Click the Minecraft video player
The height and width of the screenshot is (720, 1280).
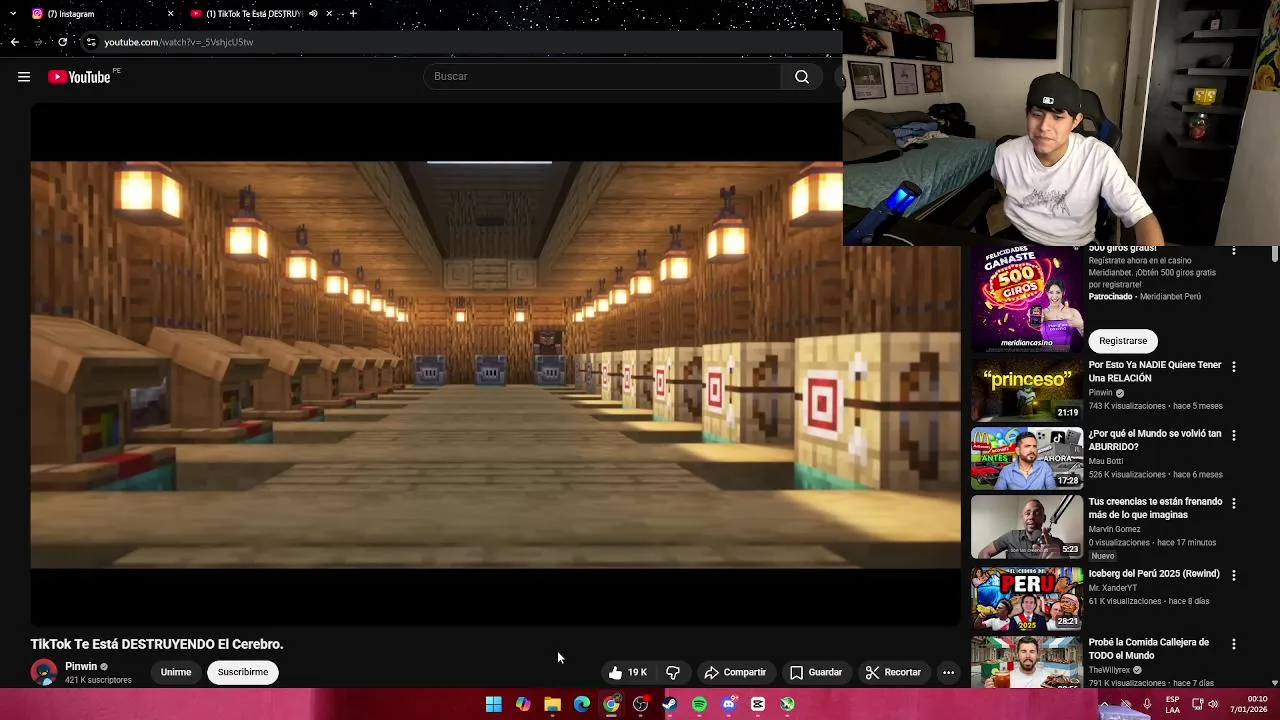(x=495, y=365)
